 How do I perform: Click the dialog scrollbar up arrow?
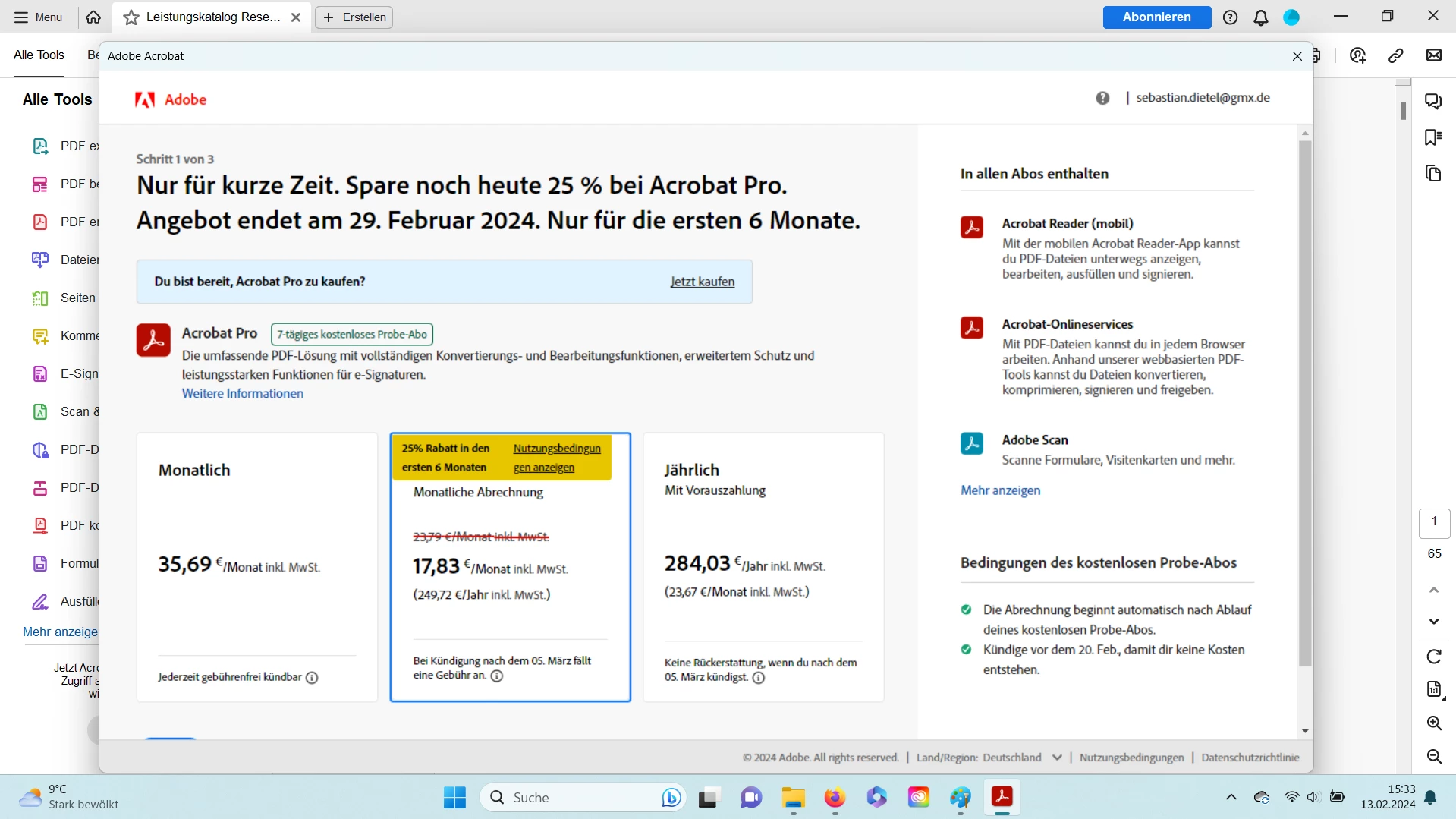[x=1305, y=134]
